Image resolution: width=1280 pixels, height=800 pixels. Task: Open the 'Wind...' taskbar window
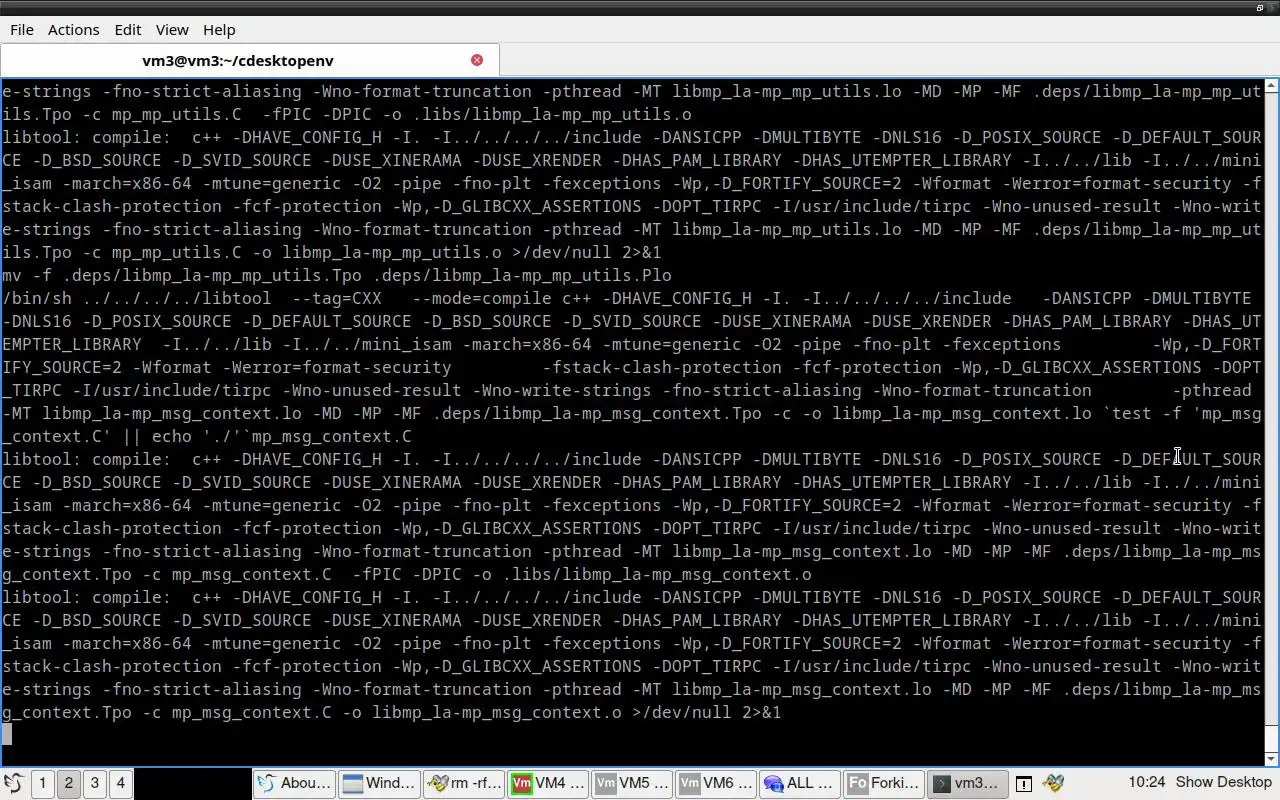[378, 783]
